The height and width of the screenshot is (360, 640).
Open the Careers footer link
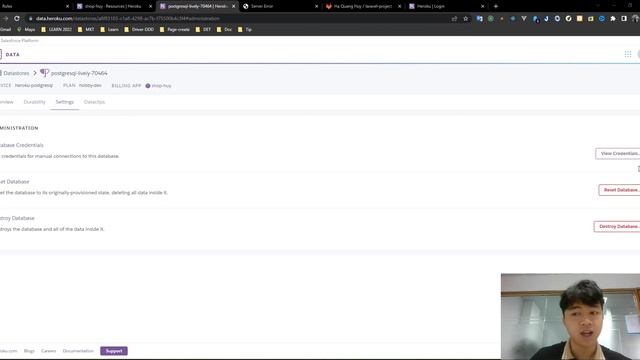48,351
